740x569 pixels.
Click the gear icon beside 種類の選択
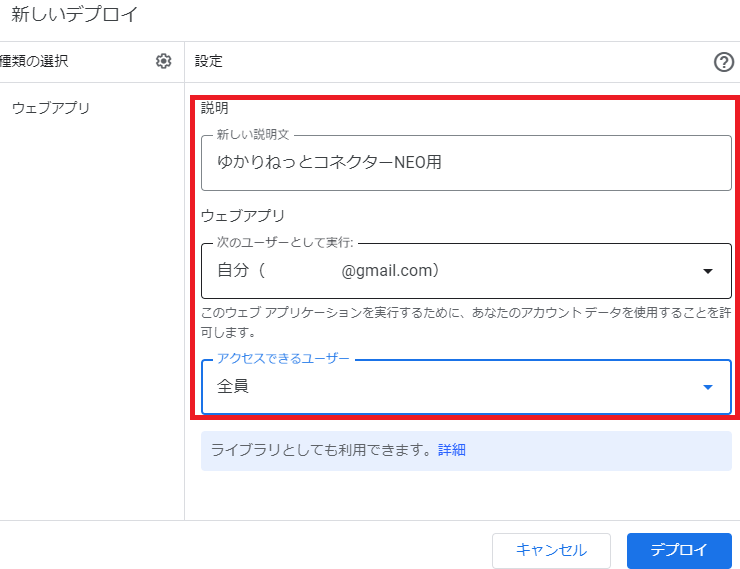pyautogui.click(x=163, y=61)
